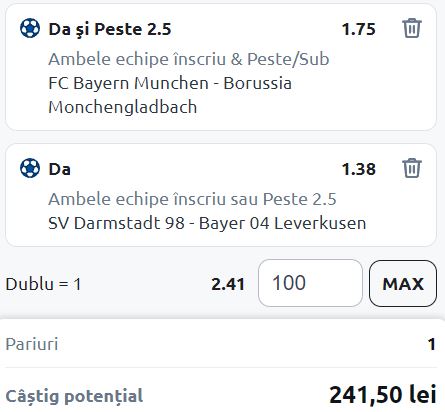
Task: Select the Da şi Peste 2.5 selection title
Action: [x=110, y=29]
